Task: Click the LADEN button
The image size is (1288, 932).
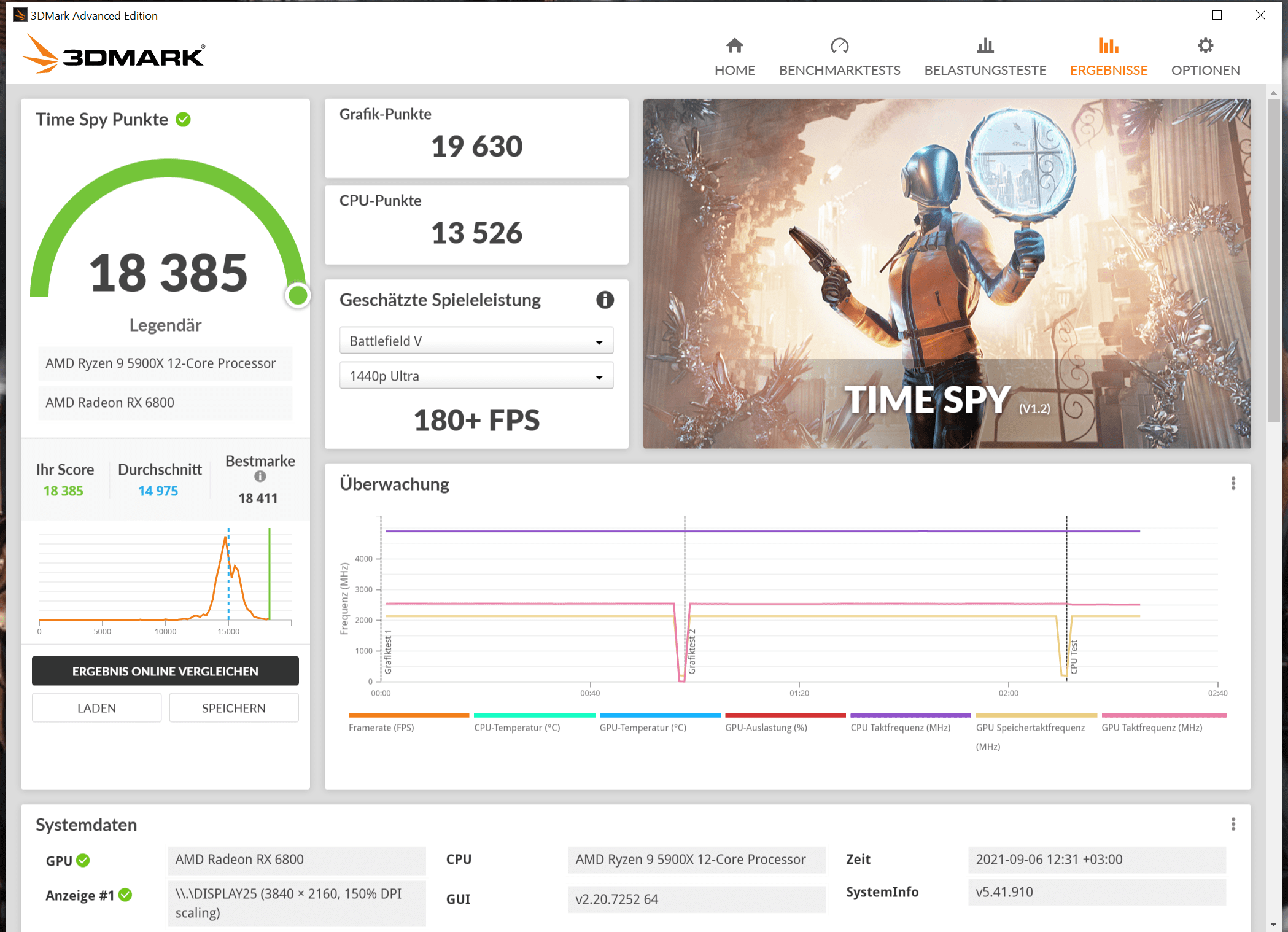Action: 96,708
